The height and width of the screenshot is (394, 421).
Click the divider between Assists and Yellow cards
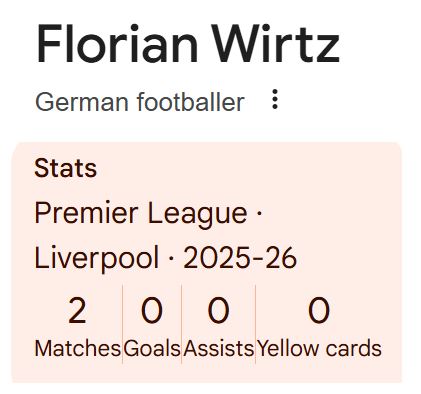pyautogui.click(x=256, y=323)
